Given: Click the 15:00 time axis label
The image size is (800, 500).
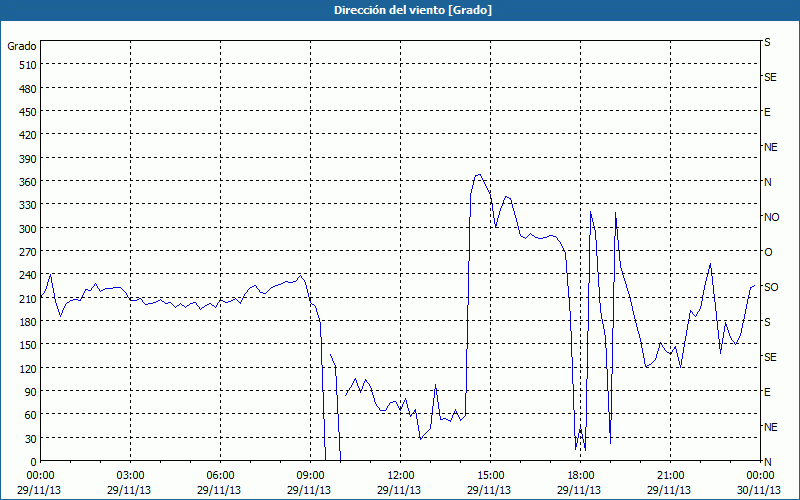Looking at the screenshot, I should click(x=490, y=476).
